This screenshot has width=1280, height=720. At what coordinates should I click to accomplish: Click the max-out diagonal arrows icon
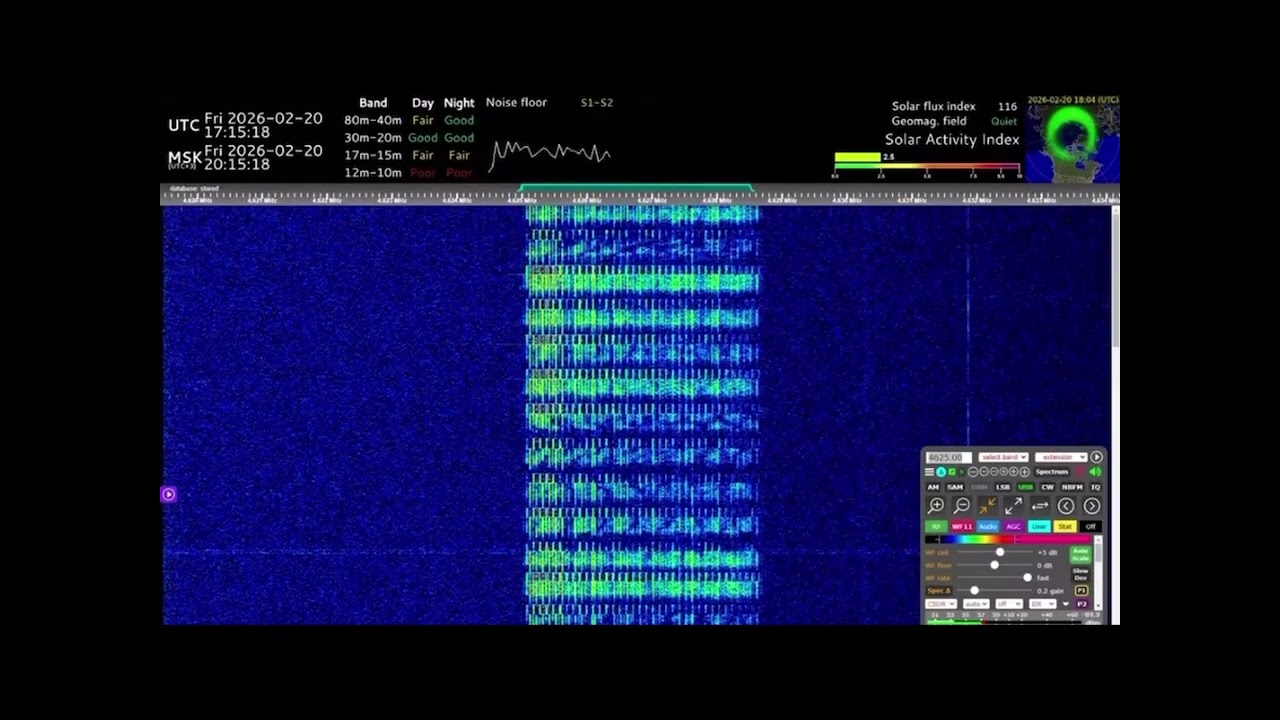[1014, 506]
